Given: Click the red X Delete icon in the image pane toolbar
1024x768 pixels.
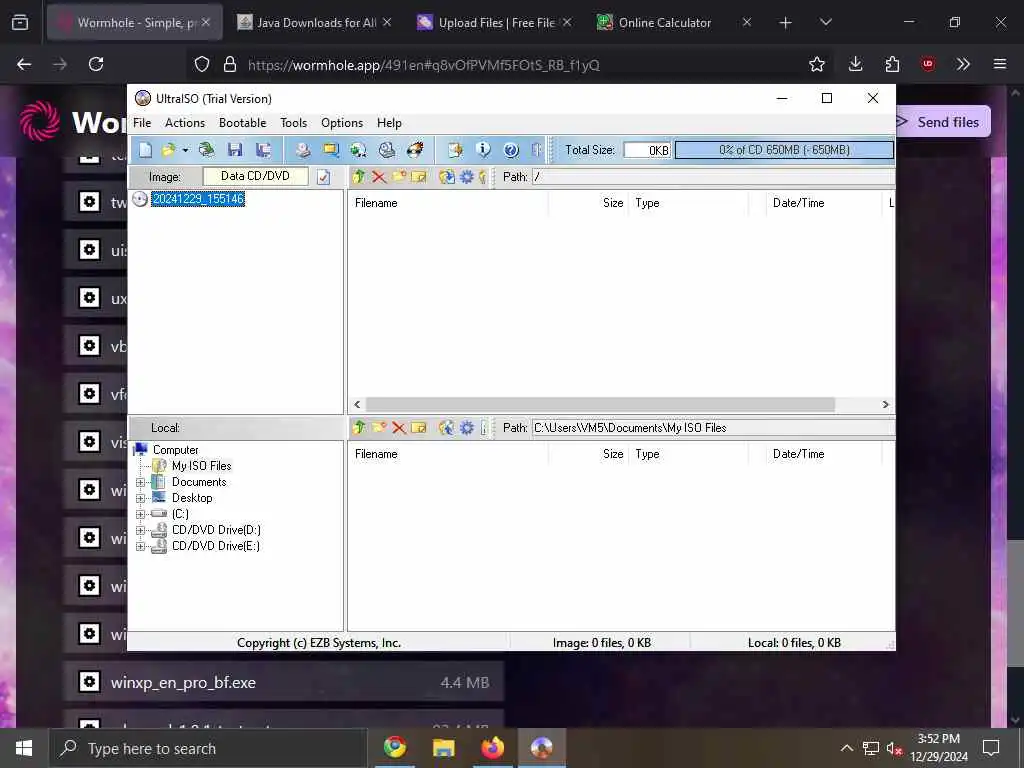Looking at the screenshot, I should 379,176.
